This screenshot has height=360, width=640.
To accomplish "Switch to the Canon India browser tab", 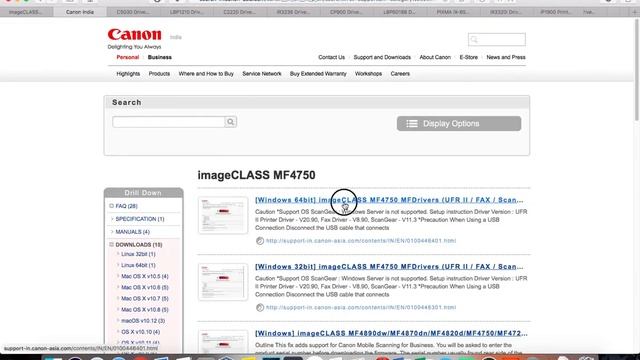I will click(x=80, y=12).
